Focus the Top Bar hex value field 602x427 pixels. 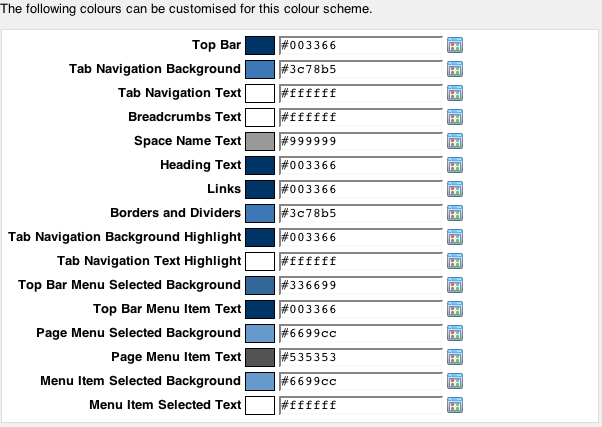pos(359,45)
